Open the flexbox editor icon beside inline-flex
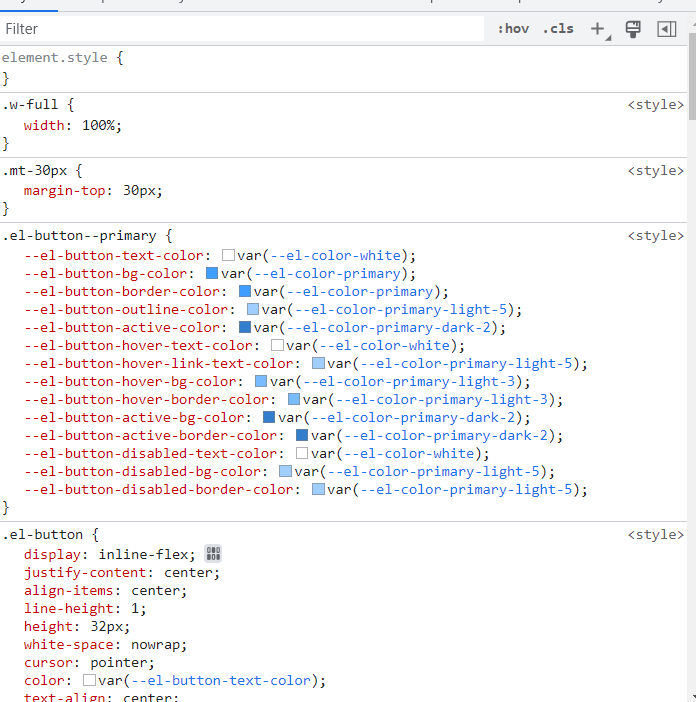The image size is (696, 702). pyautogui.click(x=213, y=554)
